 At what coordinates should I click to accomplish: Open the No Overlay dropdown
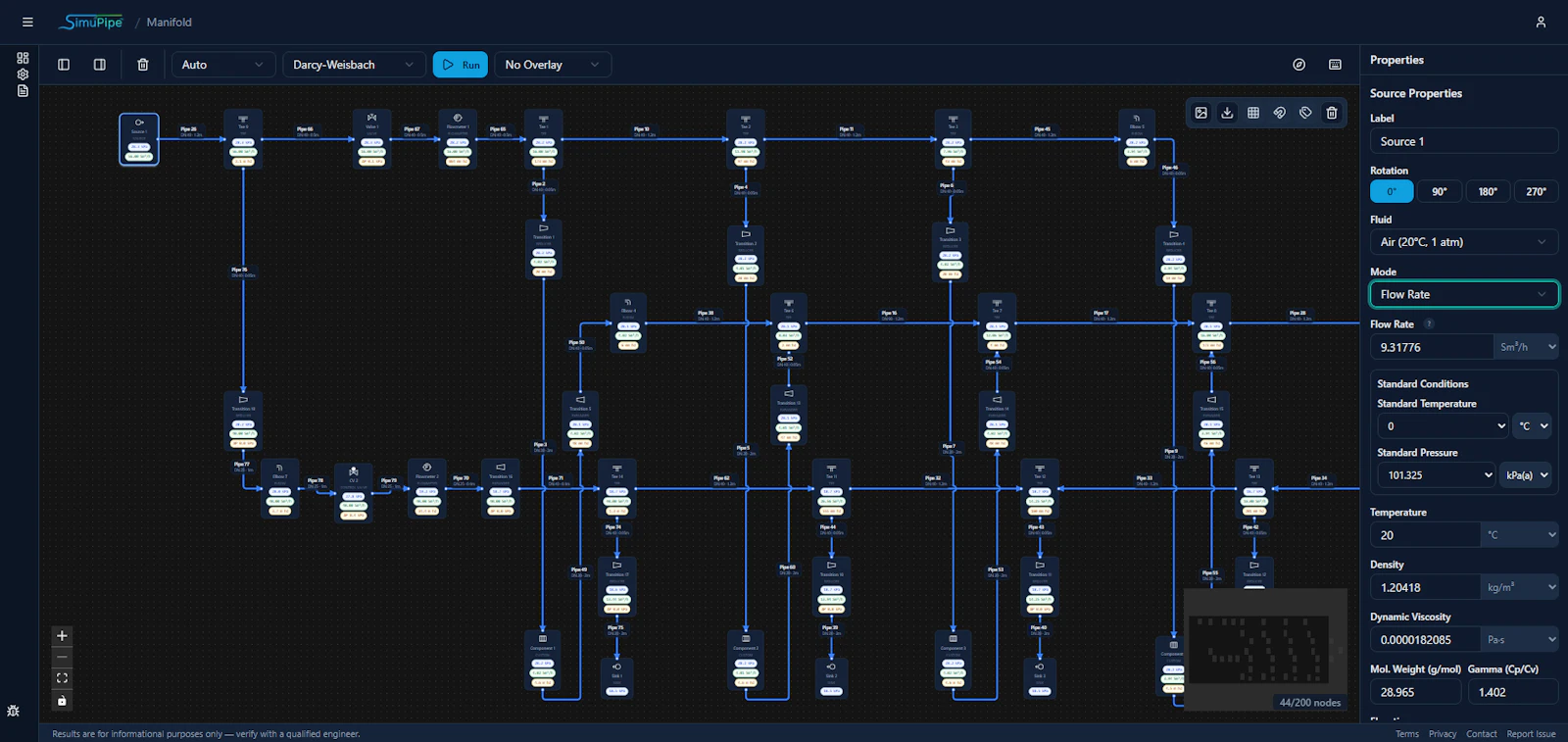point(553,65)
